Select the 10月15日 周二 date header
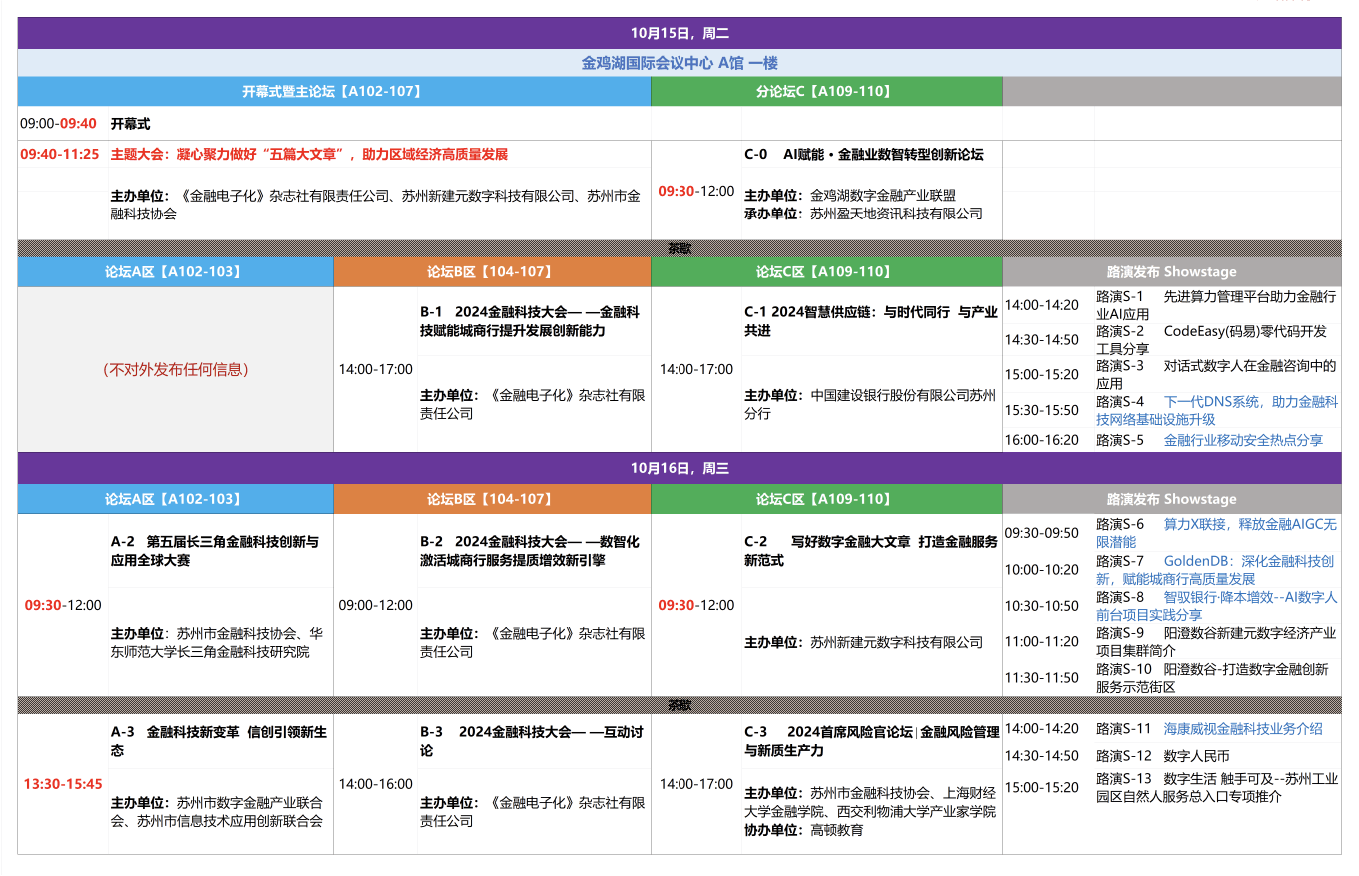This screenshot has width=1359, height=876. tap(679, 33)
